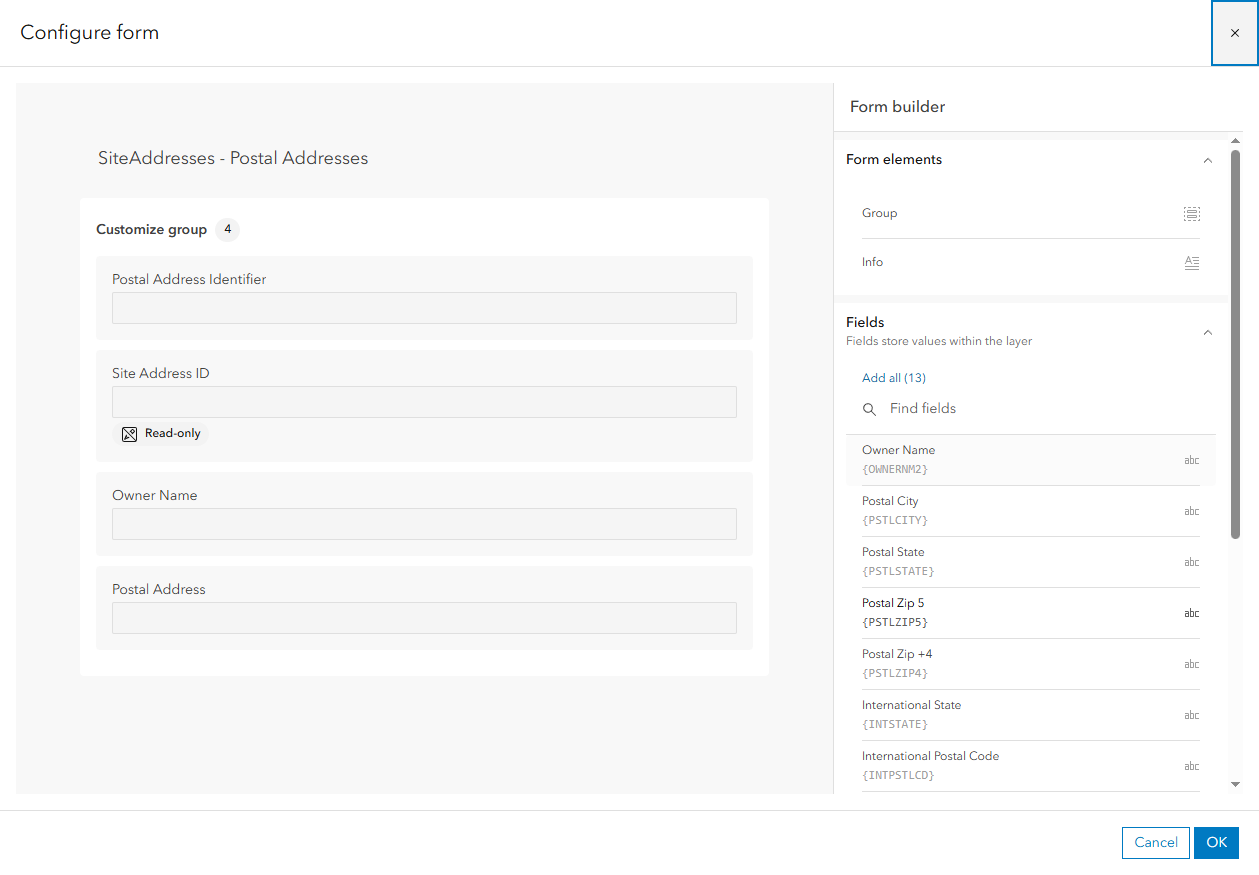Collapse the Fields section
Screen dimensions: 1259x875
(x=1207, y=332)
